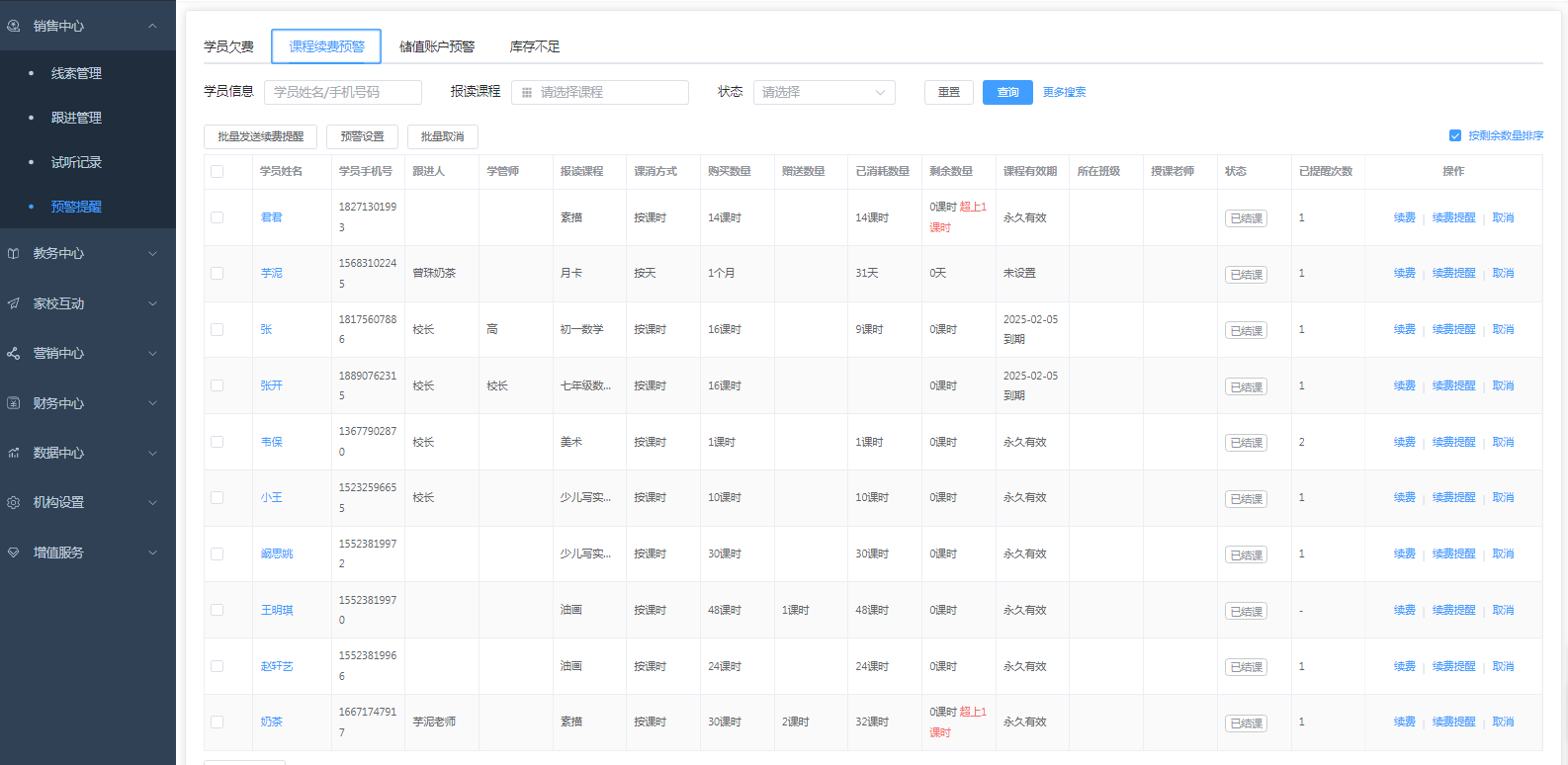The image size is (1568, 765).
Task: Click the 查询 search button
Action: (x=1007, y=92)
